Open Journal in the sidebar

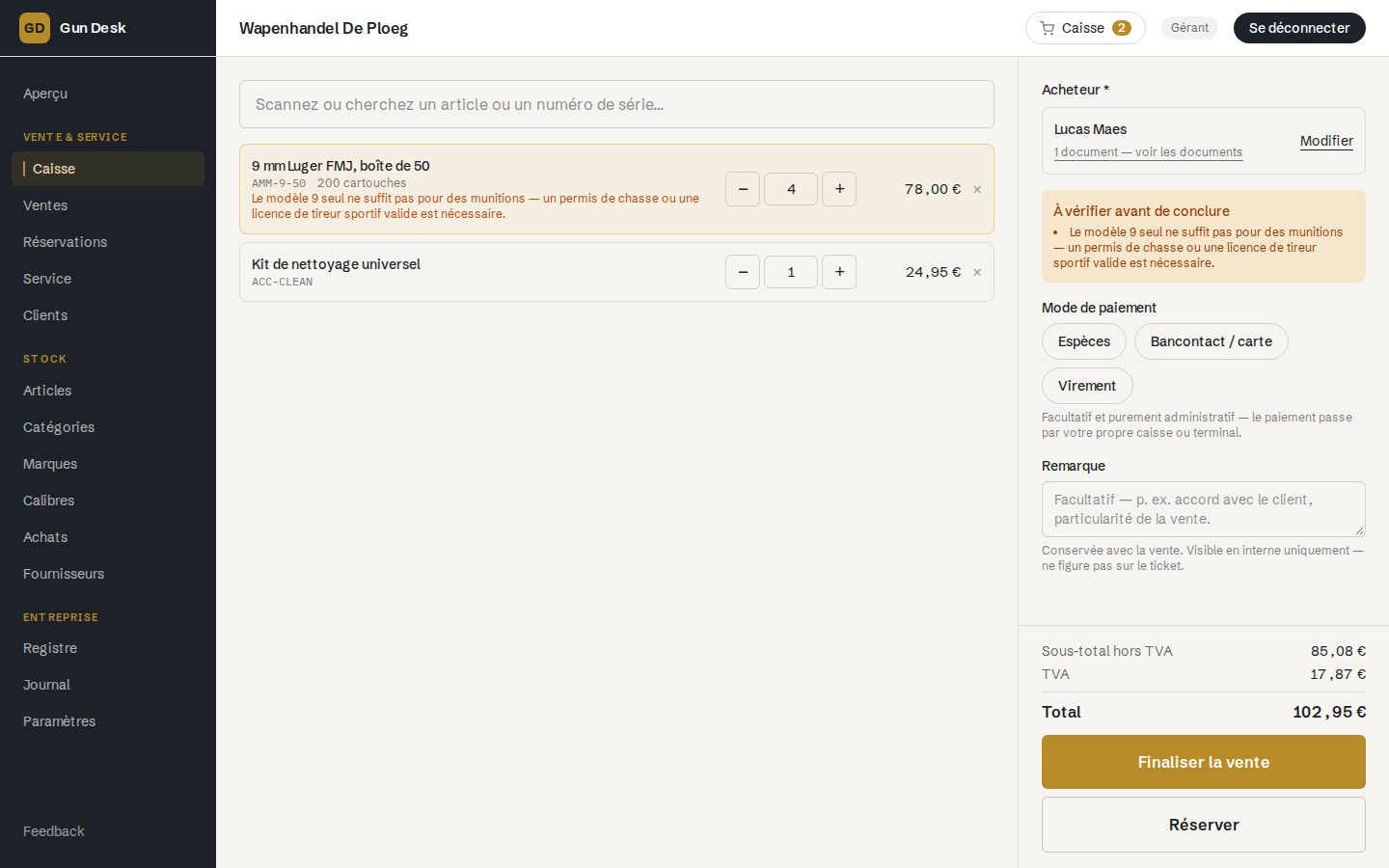(x=108, y=685)
